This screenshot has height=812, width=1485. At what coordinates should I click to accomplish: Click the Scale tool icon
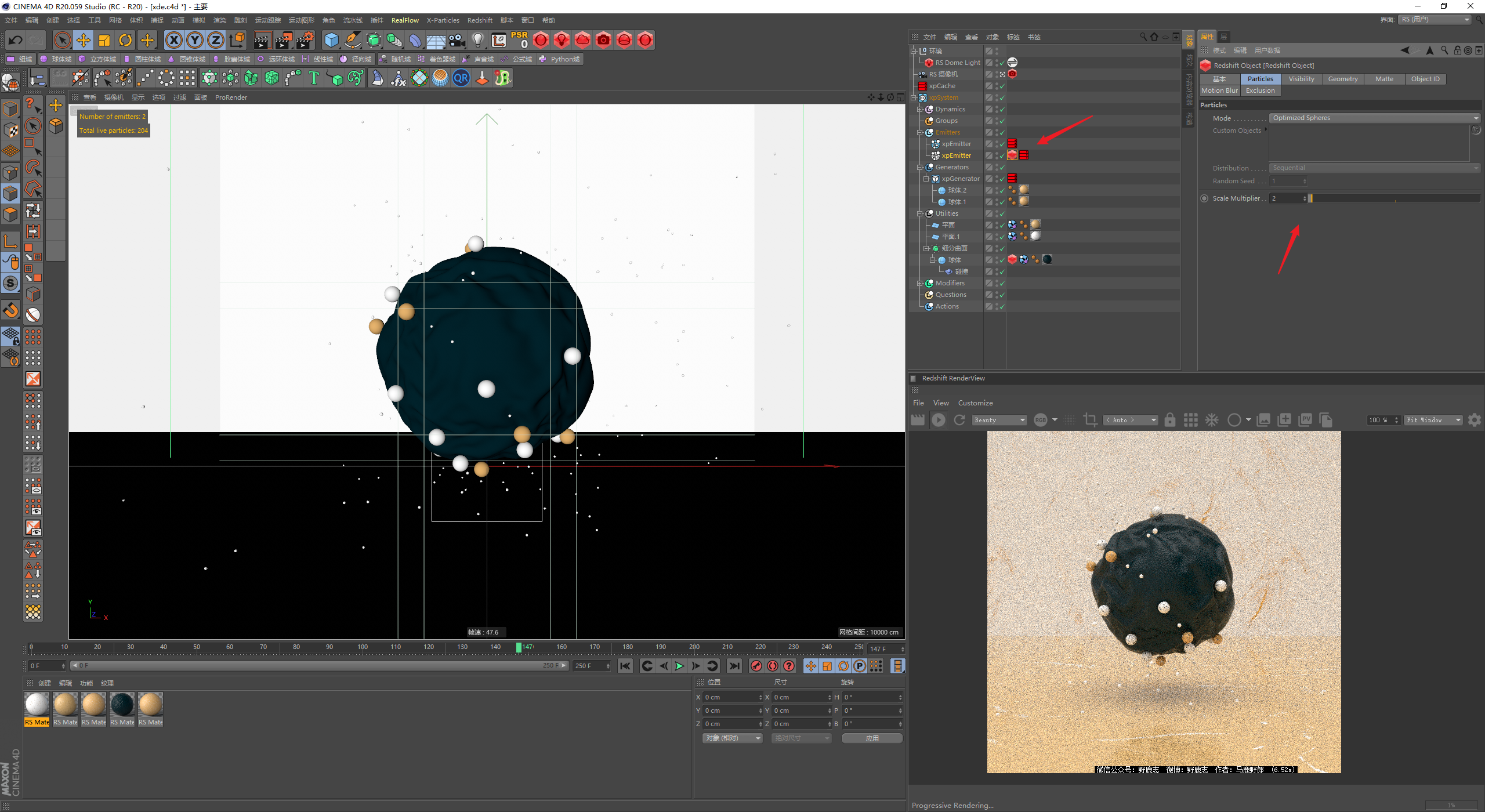point(104,40)
